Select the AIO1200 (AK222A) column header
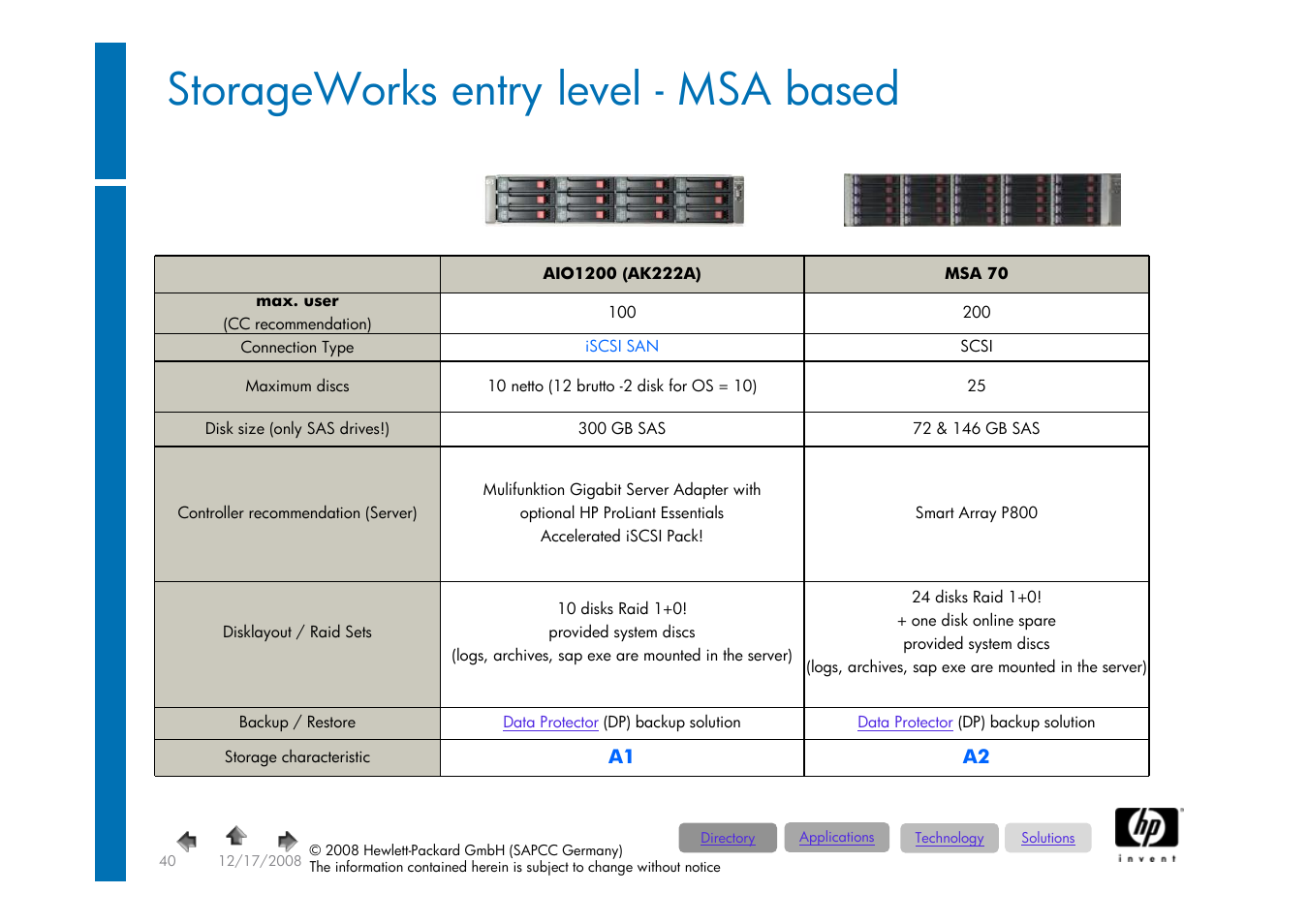 pos(622,273)
